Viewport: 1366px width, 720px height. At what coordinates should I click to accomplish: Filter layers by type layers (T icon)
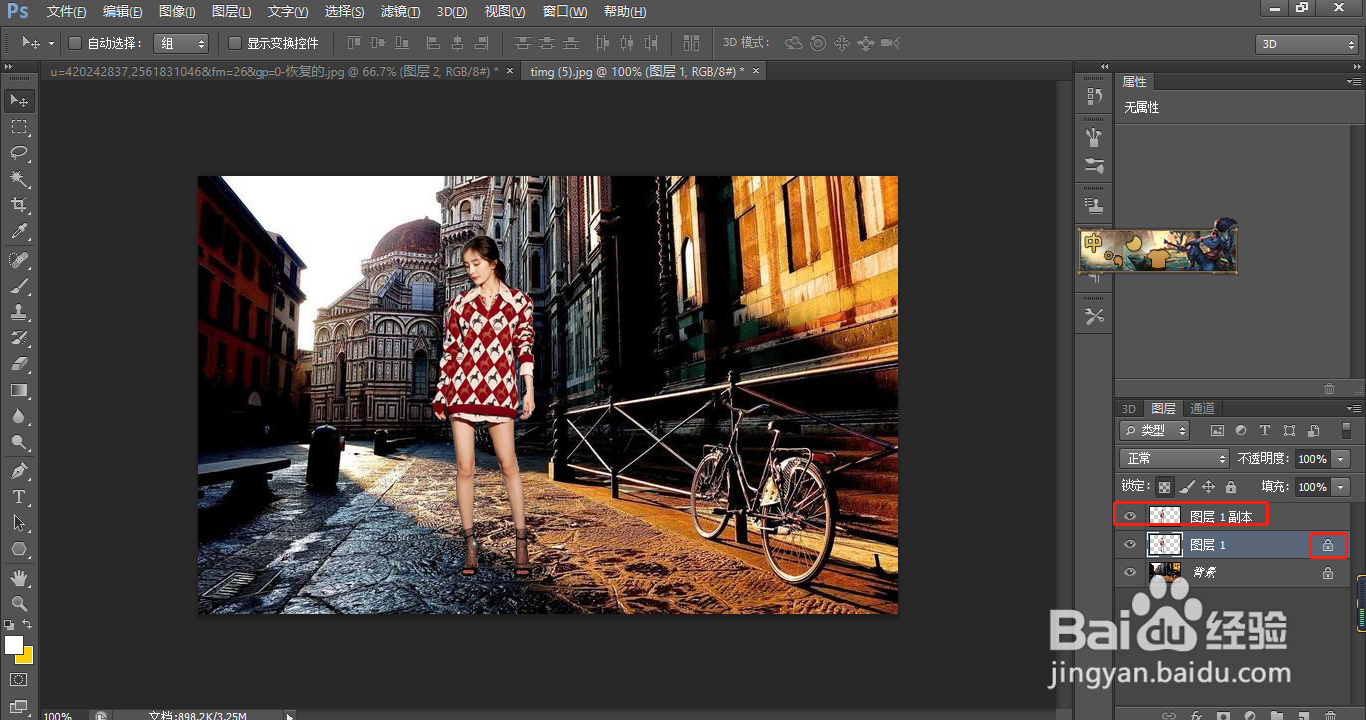pos(1264,431)
